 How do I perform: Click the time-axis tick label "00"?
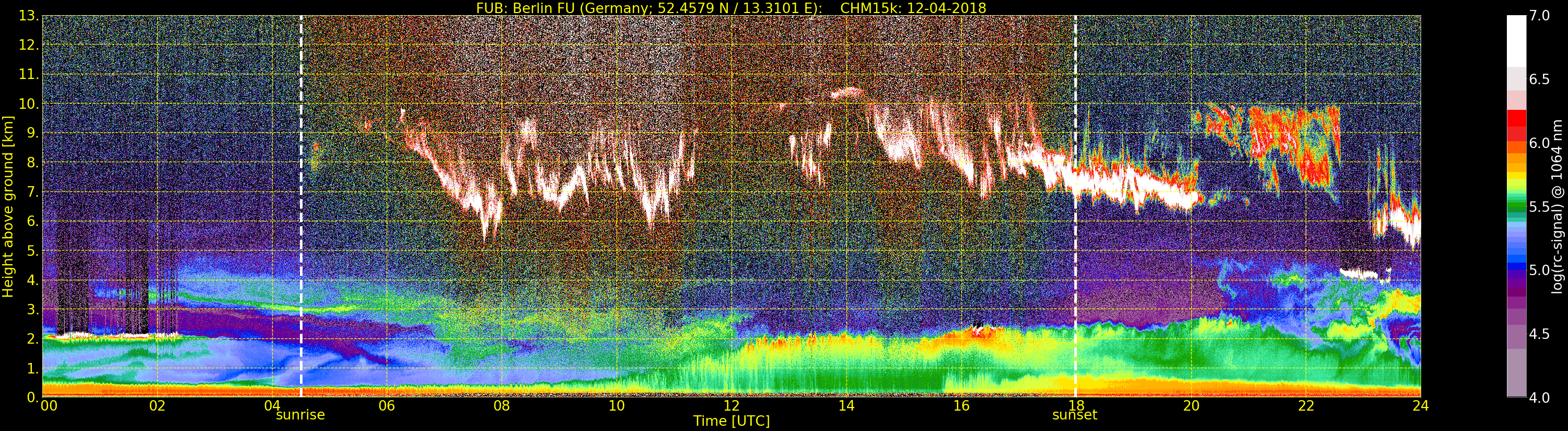49,405
